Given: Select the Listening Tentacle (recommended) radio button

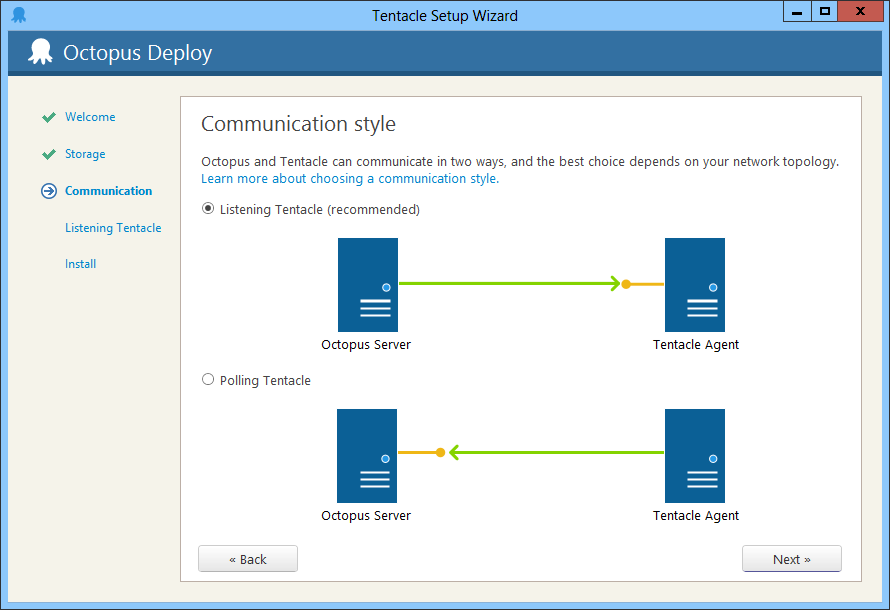Looking at the screenshot, I should (208, 209).
